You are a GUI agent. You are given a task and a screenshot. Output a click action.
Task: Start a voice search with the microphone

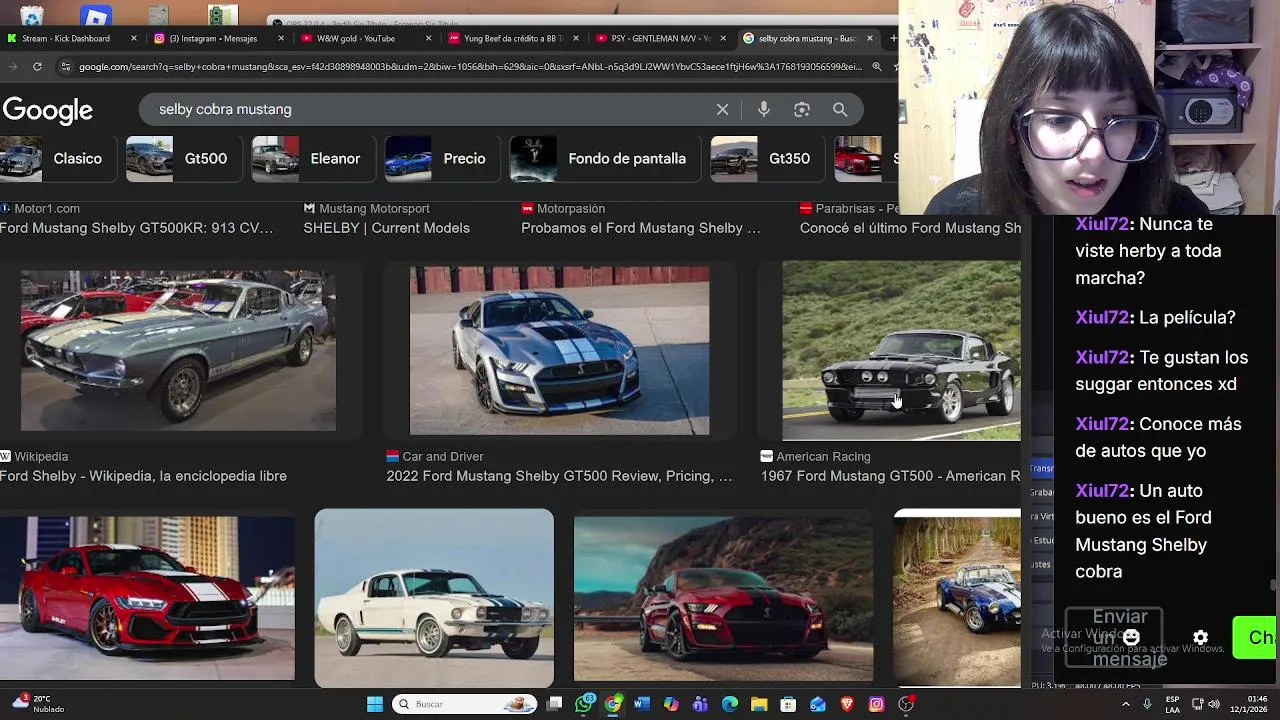[764, 109]
